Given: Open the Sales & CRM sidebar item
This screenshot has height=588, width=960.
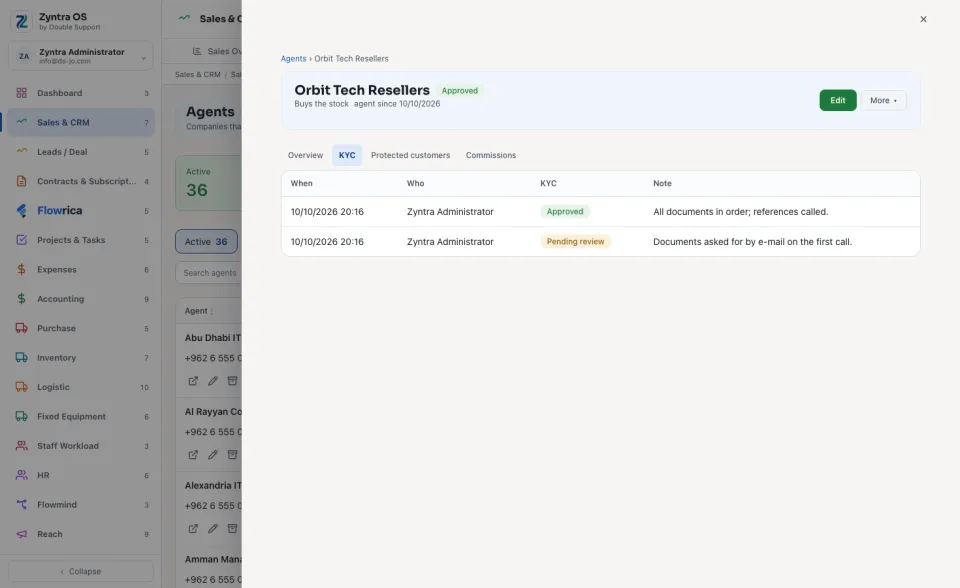Looking at the screenshot, I should (x=81, y=122).
